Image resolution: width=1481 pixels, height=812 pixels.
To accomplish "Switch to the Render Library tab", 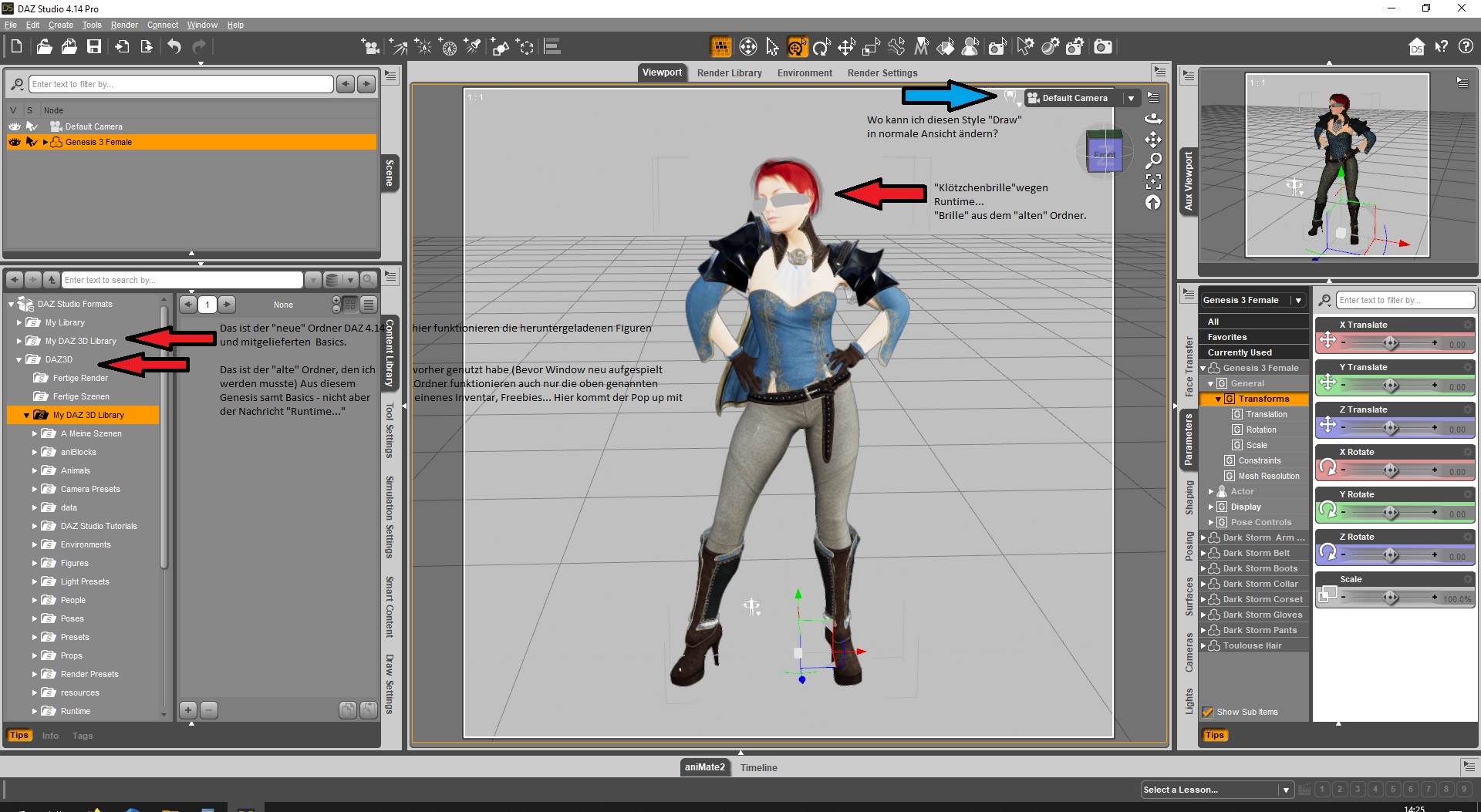I will [x=730, y=73].
